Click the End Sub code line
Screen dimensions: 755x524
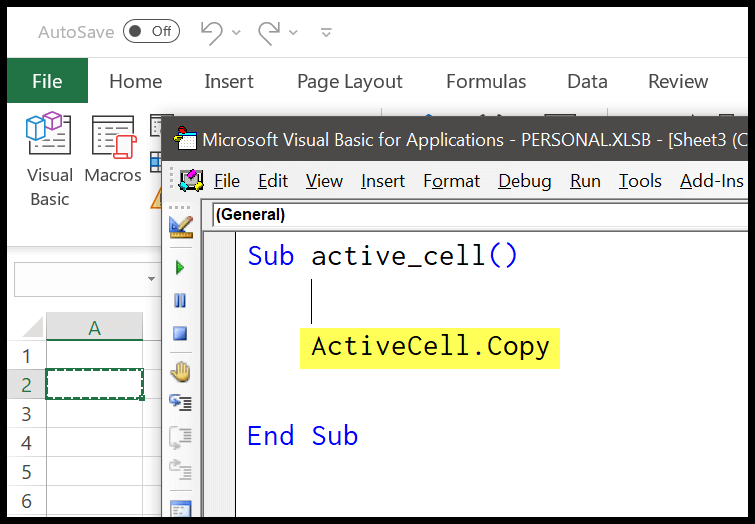click(303, 436)
